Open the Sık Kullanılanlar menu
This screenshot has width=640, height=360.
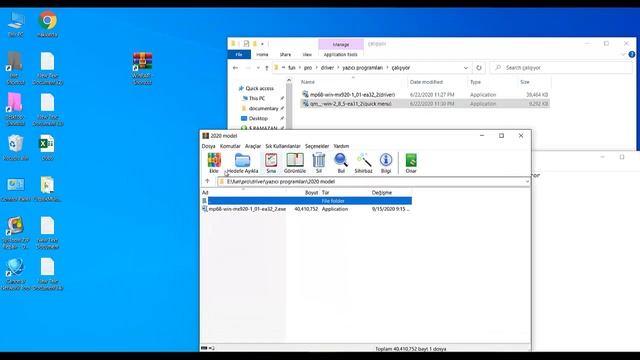(x=283, y=146)
